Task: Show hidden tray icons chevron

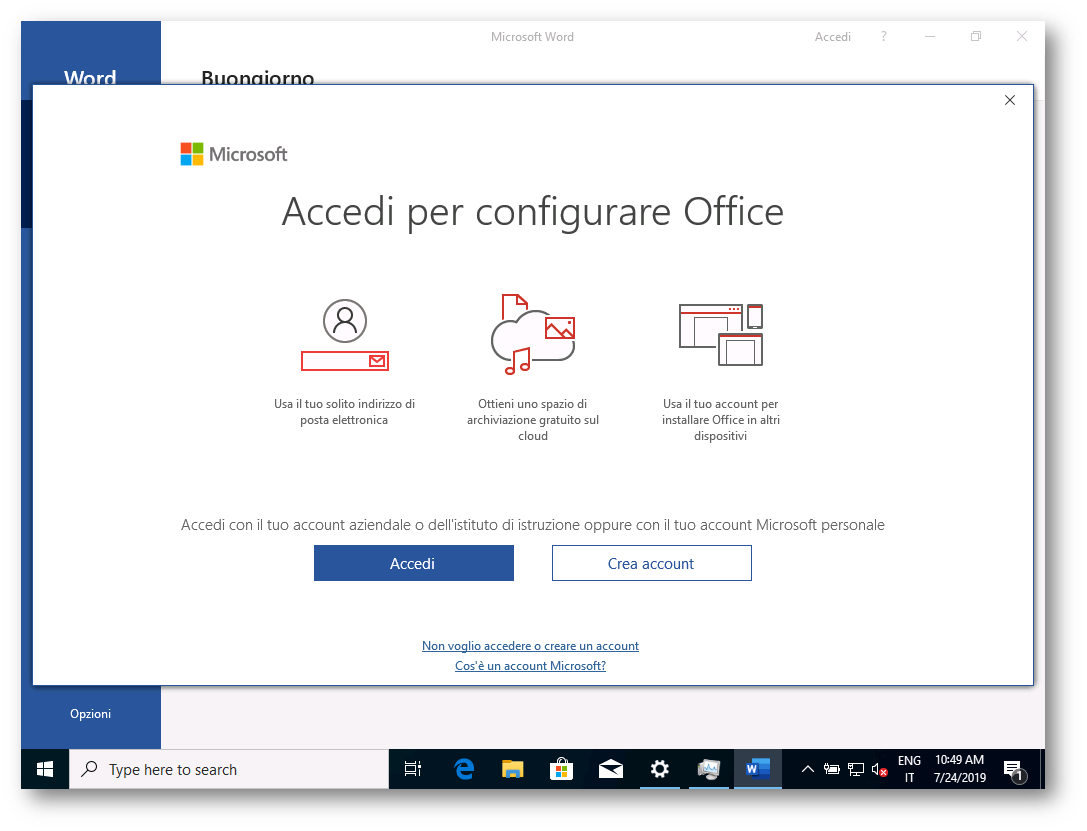Action: [808, 769]
